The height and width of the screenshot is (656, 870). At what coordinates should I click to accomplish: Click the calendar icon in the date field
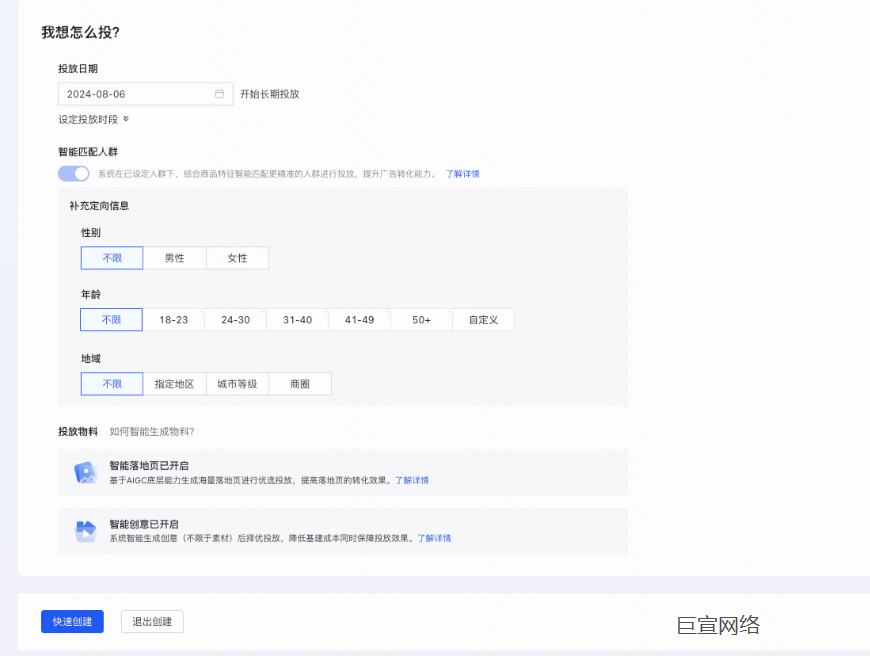(219, 92)
